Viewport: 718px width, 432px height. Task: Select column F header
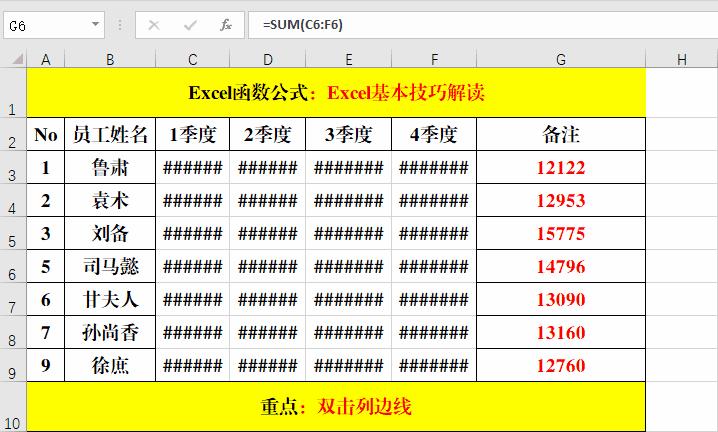pos(434,60)
